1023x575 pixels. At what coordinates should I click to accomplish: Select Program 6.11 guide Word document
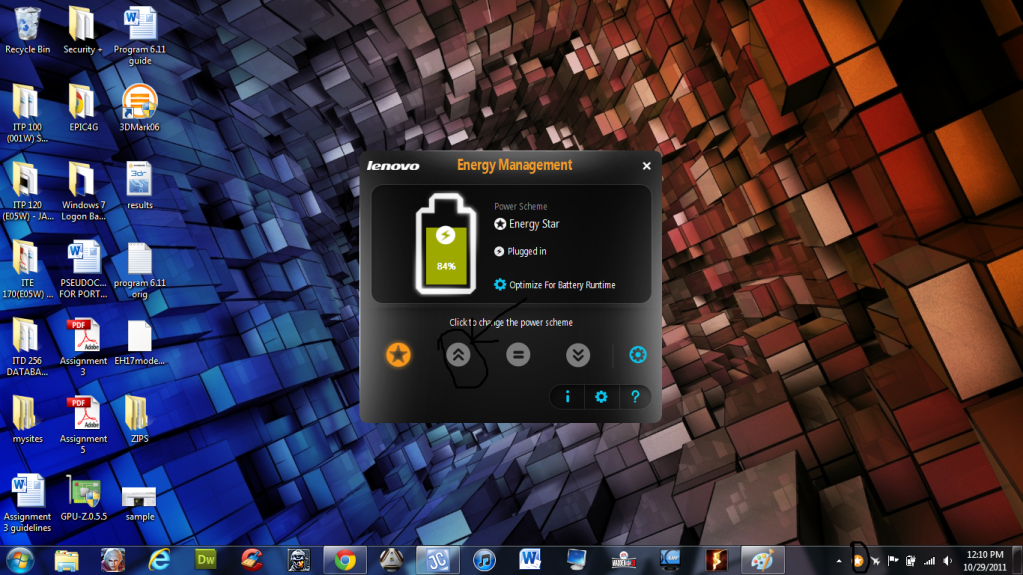pos(140,35)
